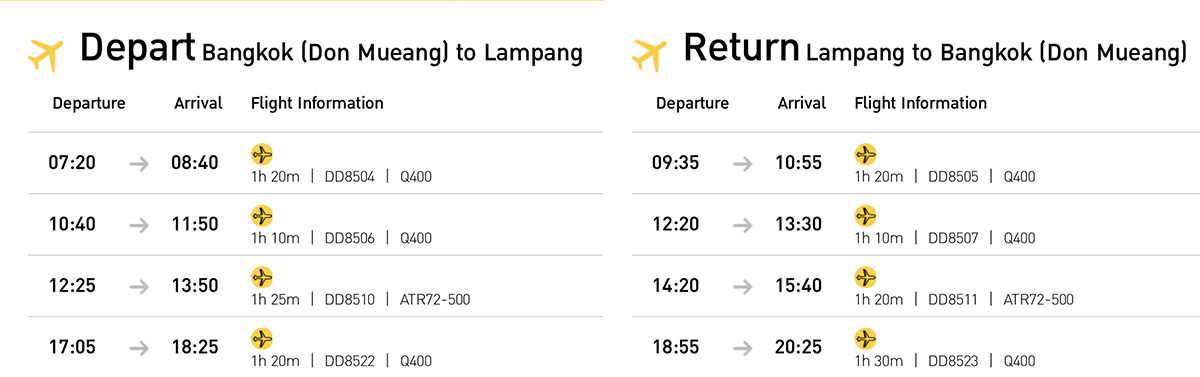
Task: Click flight number DD8511
Action: click(x=953, y=300)
